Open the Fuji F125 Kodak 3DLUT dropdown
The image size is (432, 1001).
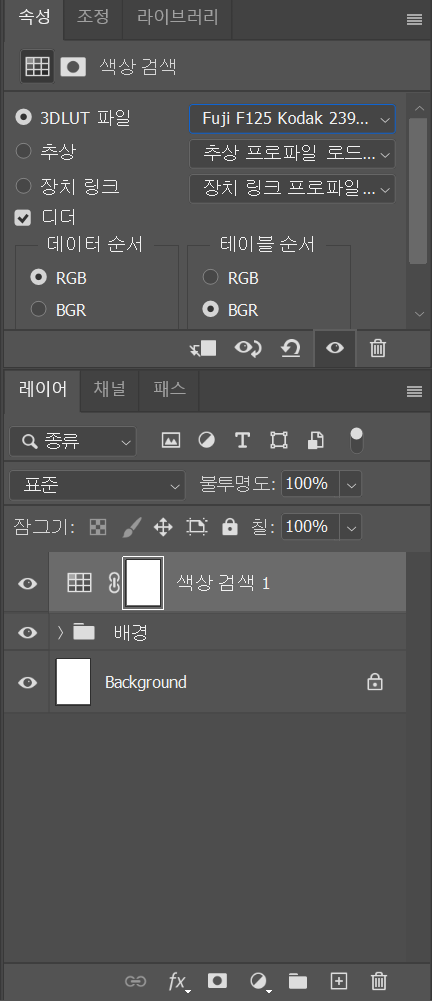(292, 119)
